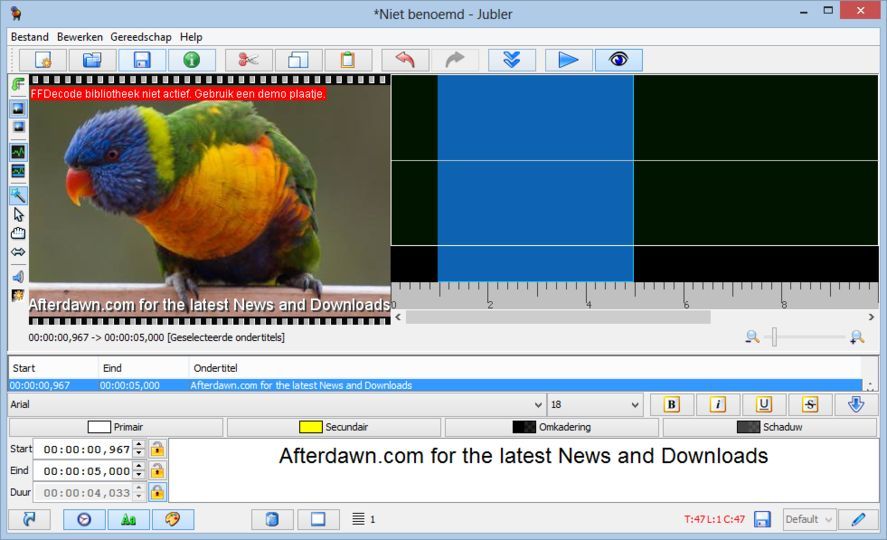The width and height of the screenshot is (887, 540).
Task: Toggle the first video frame display button
Action: click(x=18, y=108)
